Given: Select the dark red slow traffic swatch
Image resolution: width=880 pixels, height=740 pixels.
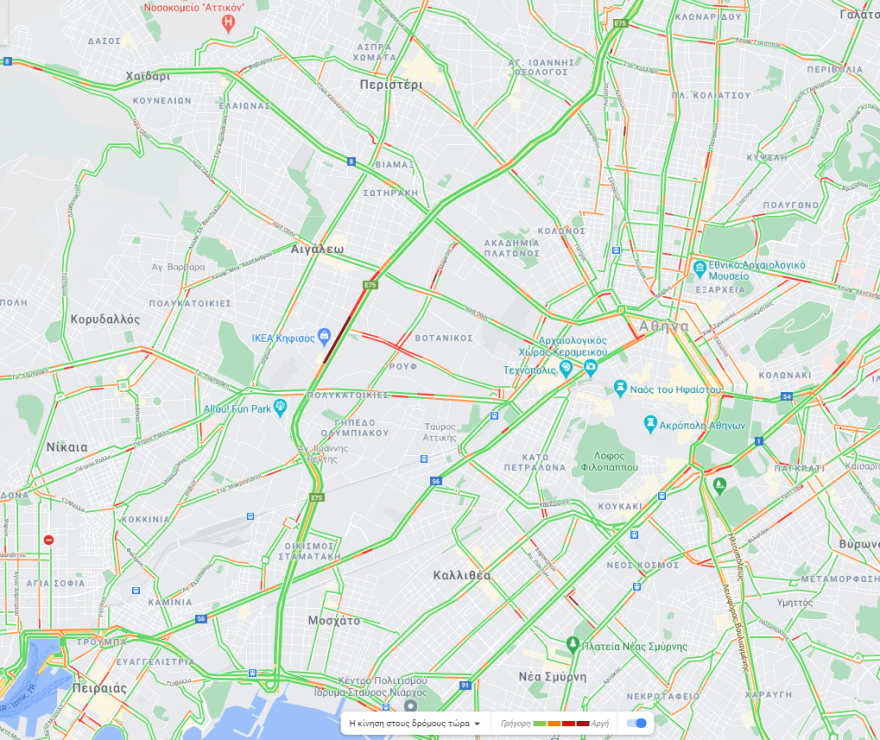Looking at the screenshot, I should (x=583, y=724).
